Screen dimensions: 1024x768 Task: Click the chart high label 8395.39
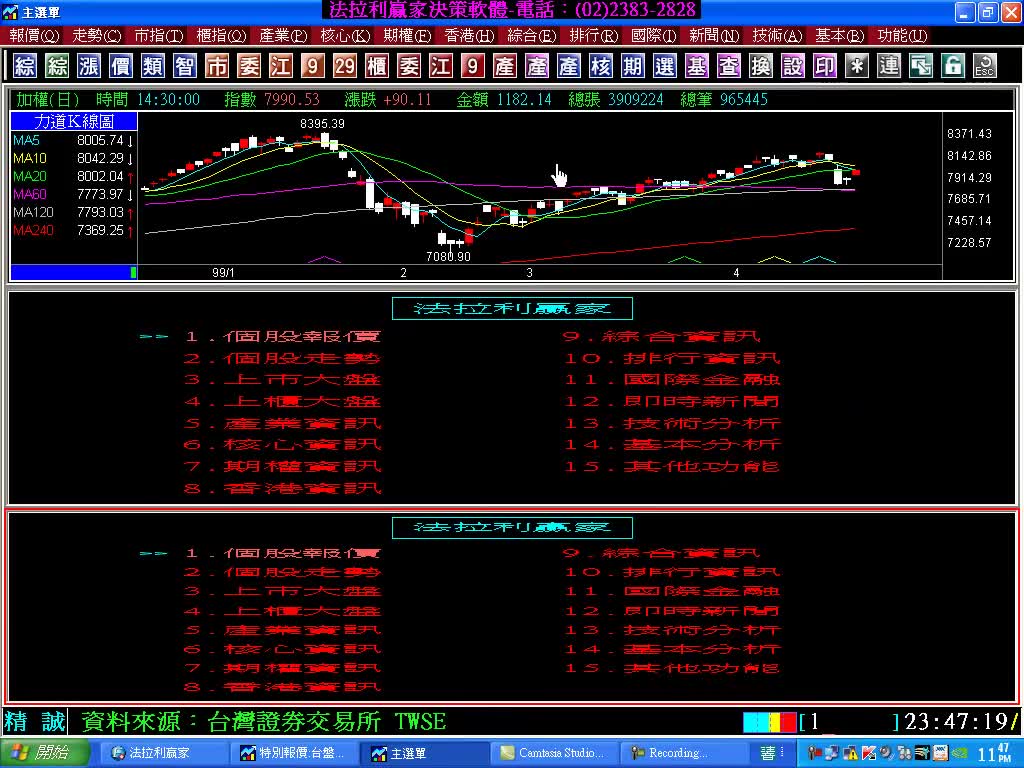click(x=322, y=123)
